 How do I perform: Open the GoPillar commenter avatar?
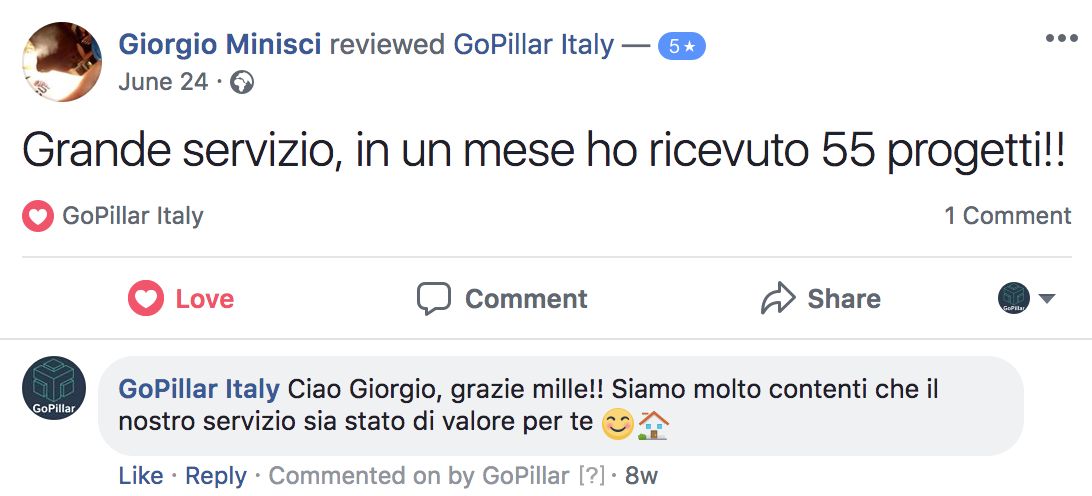[x=55, y=389]
